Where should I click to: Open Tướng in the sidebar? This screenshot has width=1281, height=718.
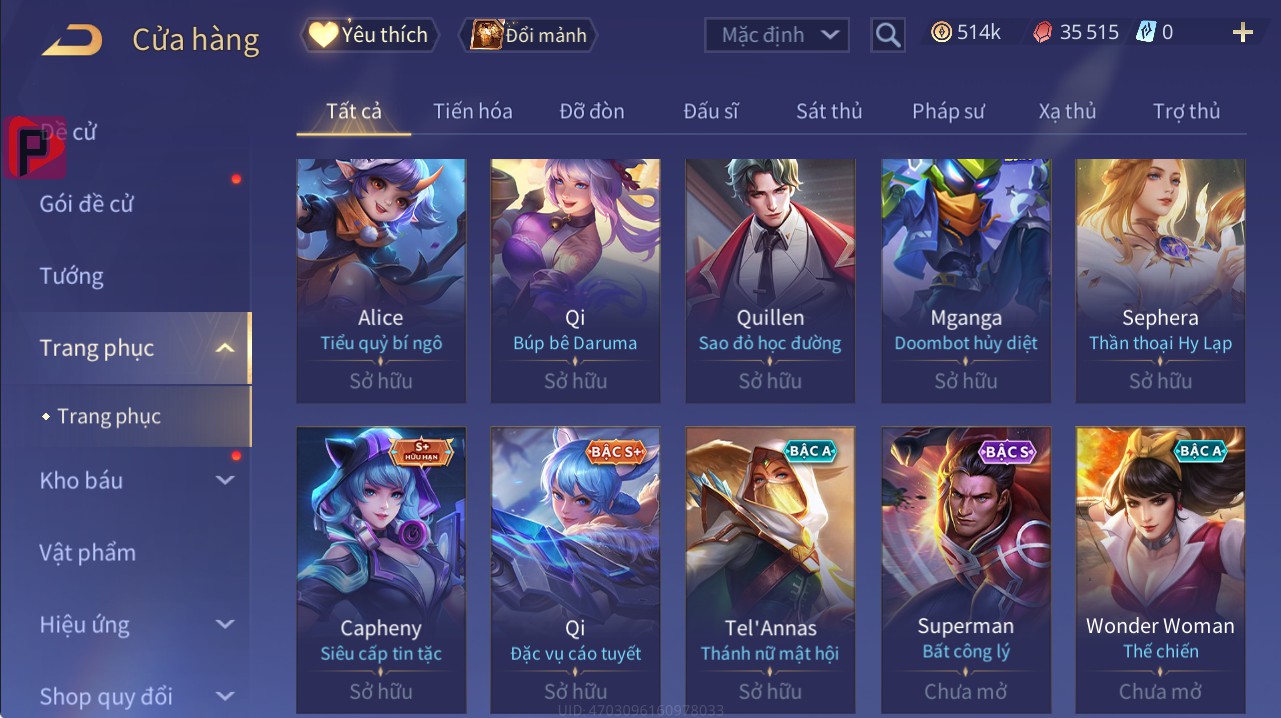tap(72, 276)
